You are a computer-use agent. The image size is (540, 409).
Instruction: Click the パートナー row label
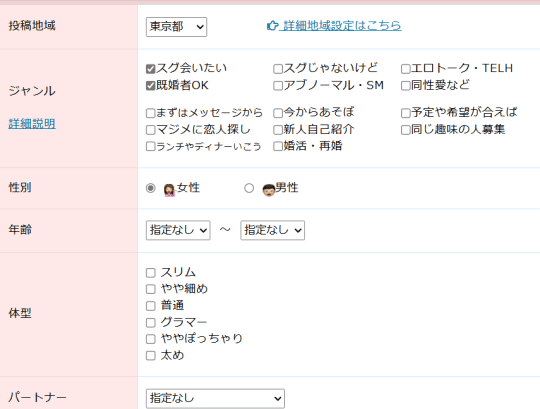37,397
